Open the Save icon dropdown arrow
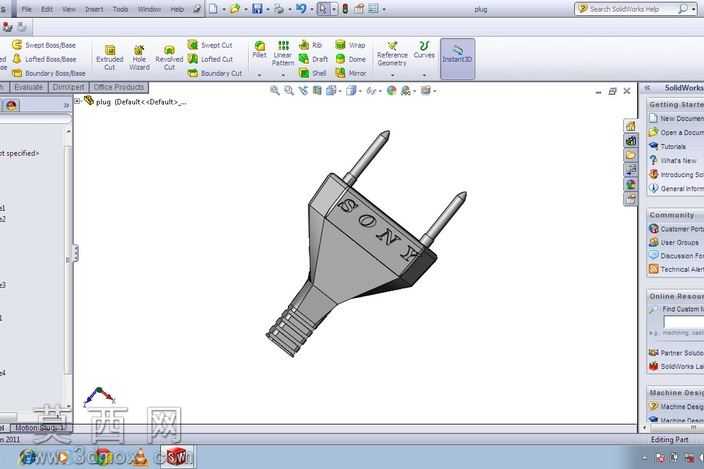 268,9
